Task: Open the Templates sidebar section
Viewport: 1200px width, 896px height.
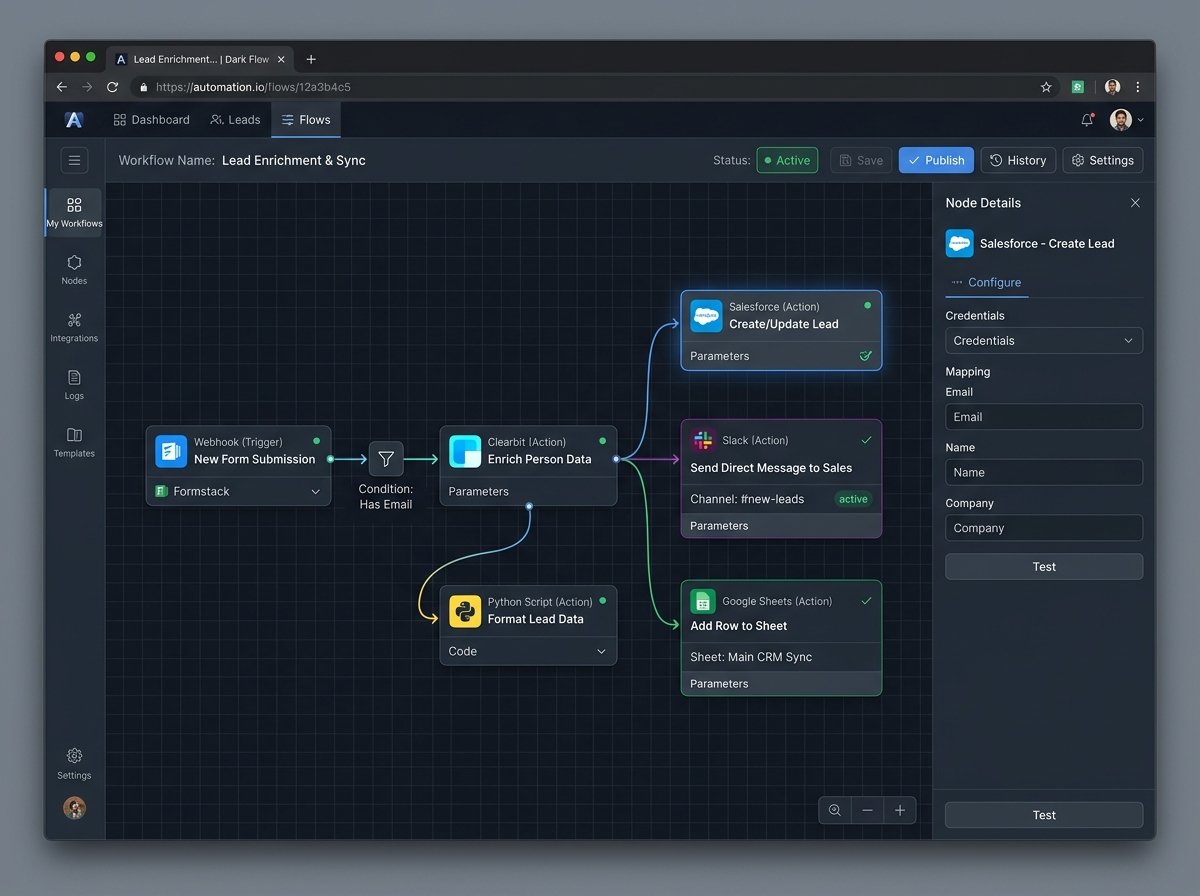Action: pyautogui.click(x=74, y=442)
